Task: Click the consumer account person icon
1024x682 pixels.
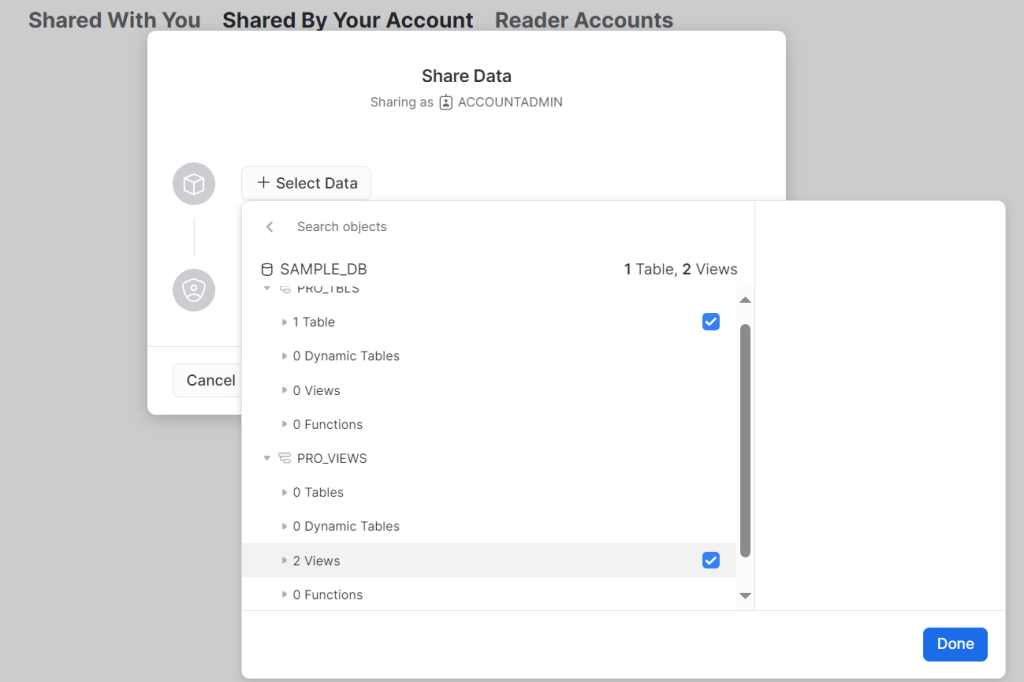Action: pos(193,290)
